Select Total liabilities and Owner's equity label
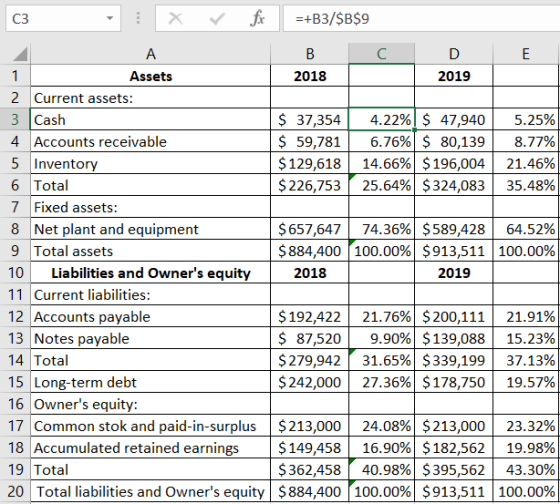 151,491
